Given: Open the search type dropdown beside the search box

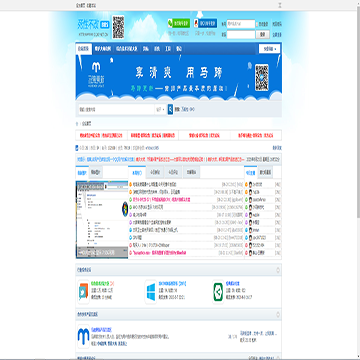Looking at the screenshot, I should click(x=161, y=109).
